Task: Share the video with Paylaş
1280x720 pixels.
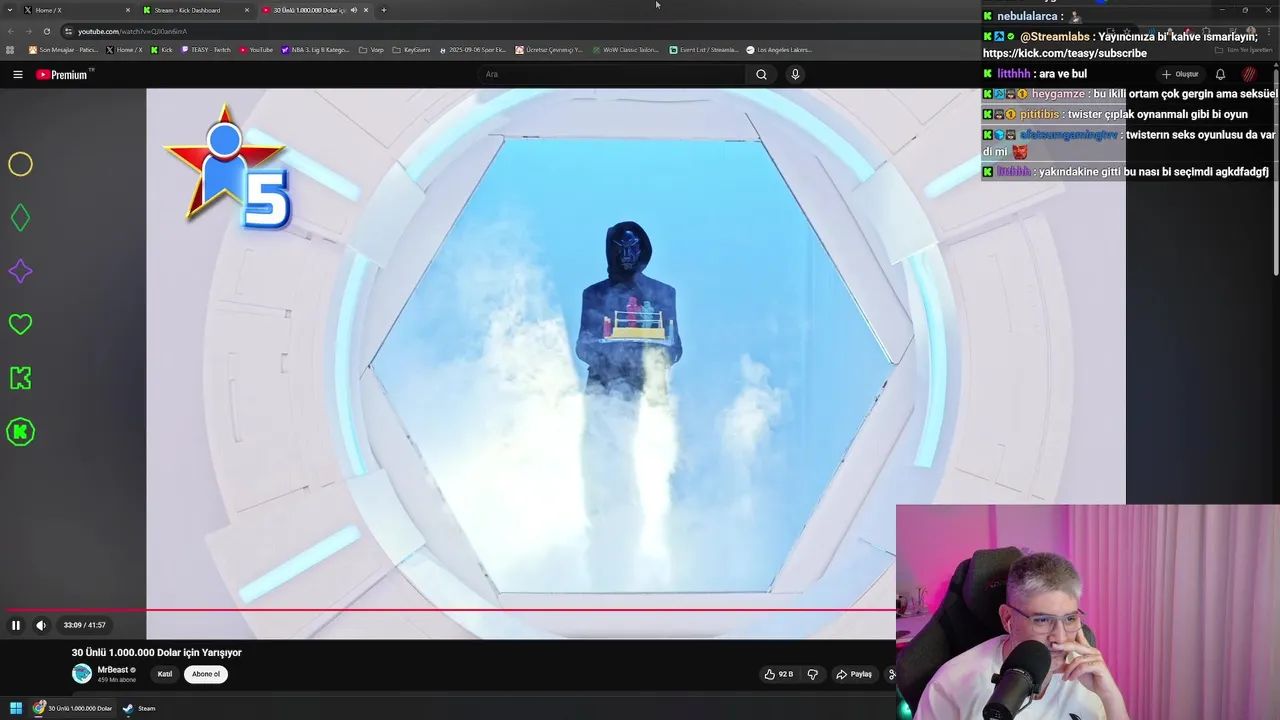Action: click(854, 674)
